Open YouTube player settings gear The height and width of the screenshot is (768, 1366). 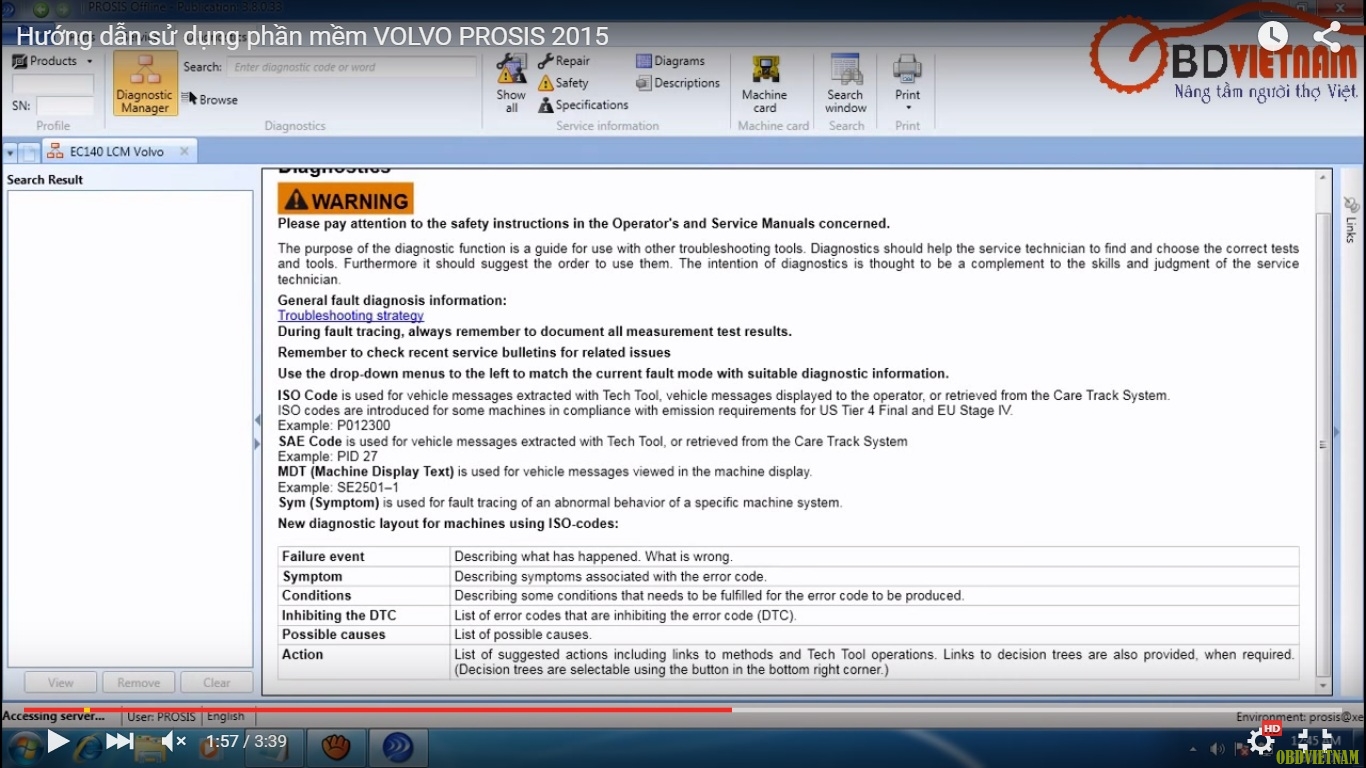[x=1261, y=741]
